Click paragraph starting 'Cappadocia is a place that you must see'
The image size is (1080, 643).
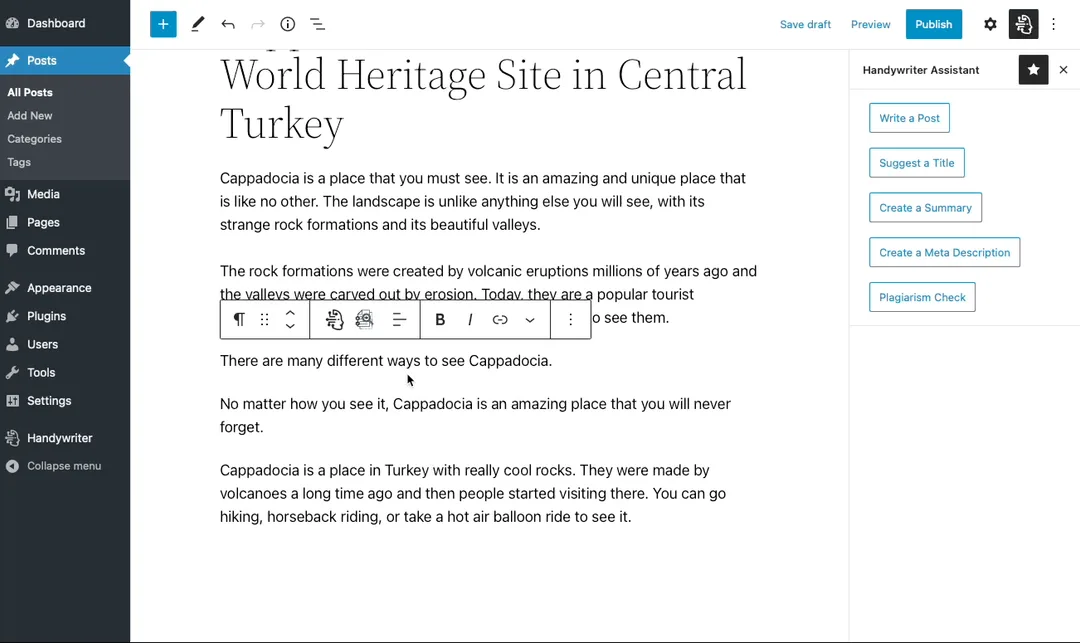482,201
